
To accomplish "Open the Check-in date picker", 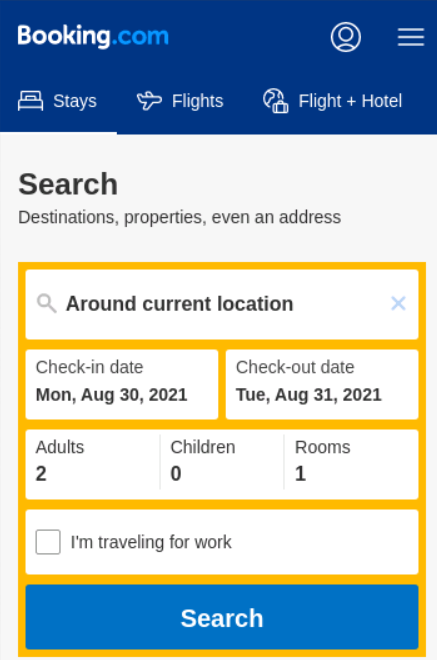I will [122, 384].
